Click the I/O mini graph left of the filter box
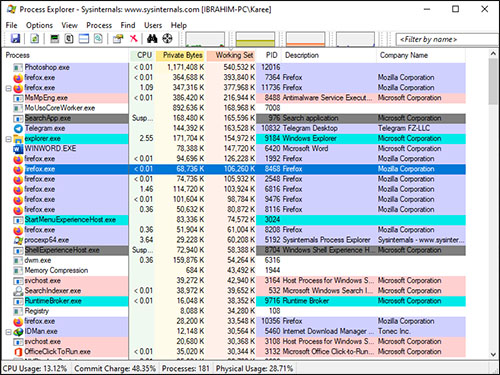Viewport: 500px width, 375px height. pos(355,39)
